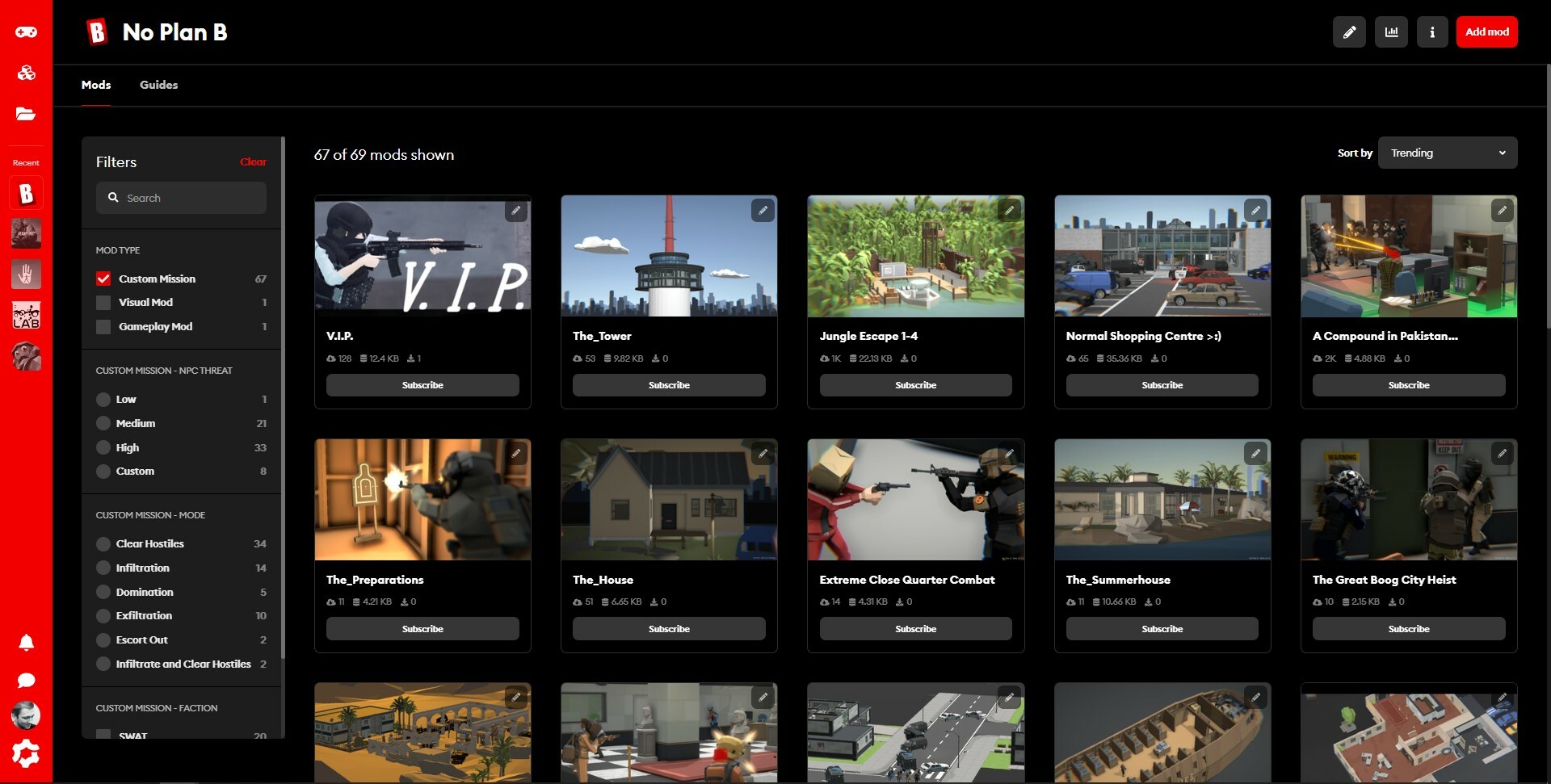
Task: Open recent No Plan B game icon
Action: [26, 194]
